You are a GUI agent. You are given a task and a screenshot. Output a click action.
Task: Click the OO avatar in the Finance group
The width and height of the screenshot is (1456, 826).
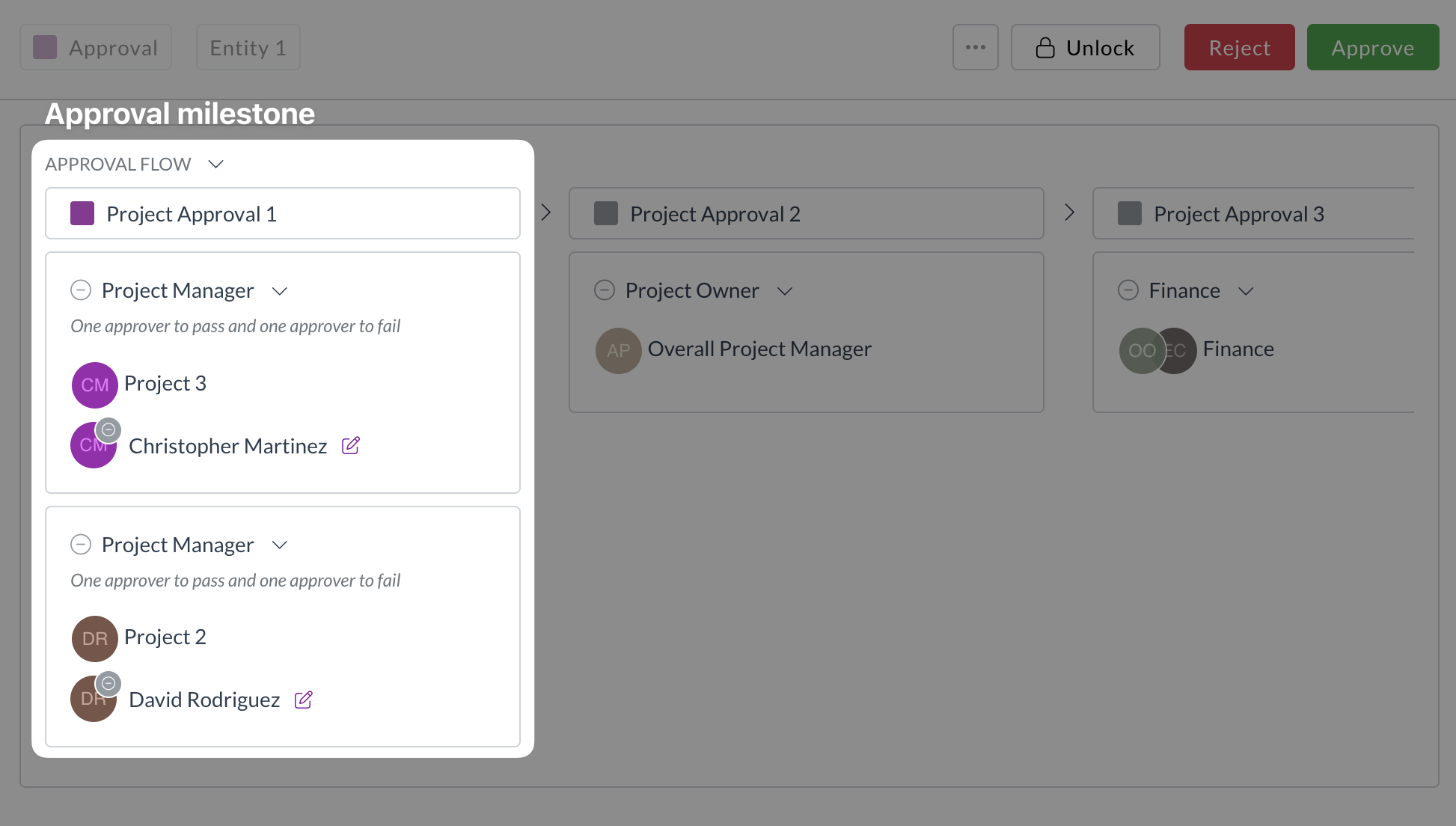(x=1141, y=350)
